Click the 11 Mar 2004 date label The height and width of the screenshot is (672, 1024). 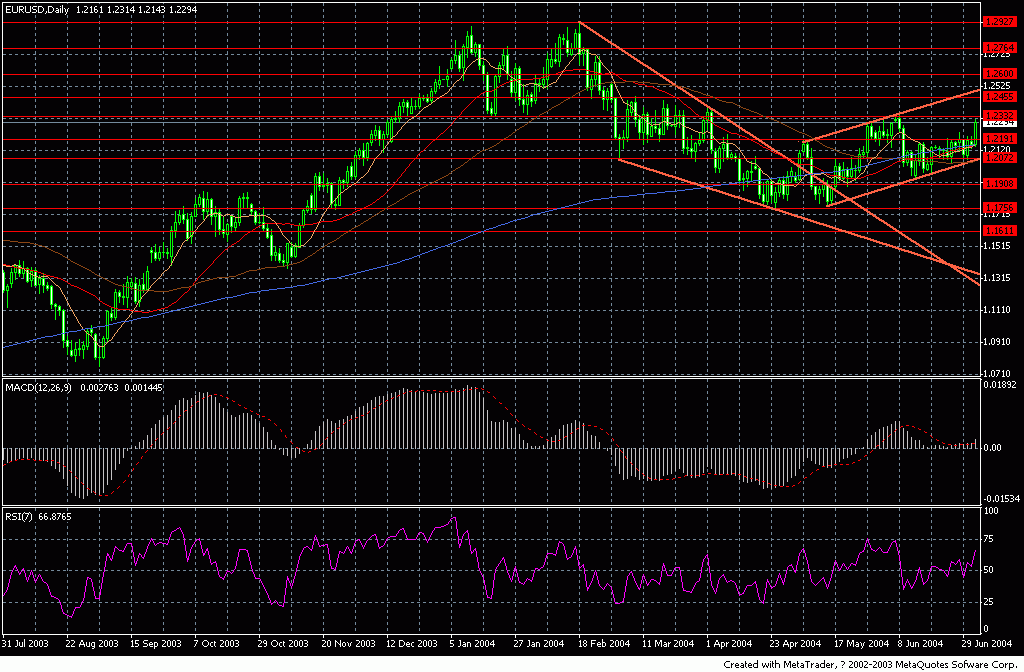click(x=668, y=643)
